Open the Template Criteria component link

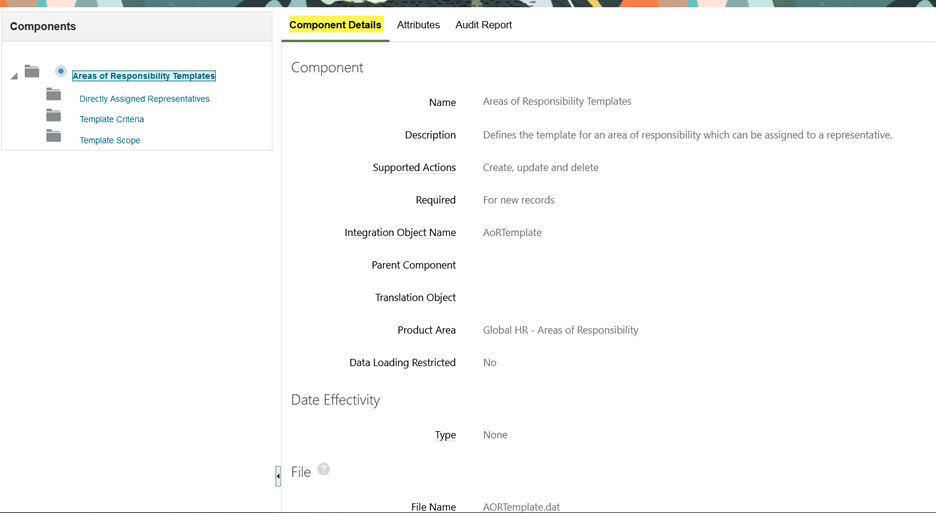[x=112, y=119]
